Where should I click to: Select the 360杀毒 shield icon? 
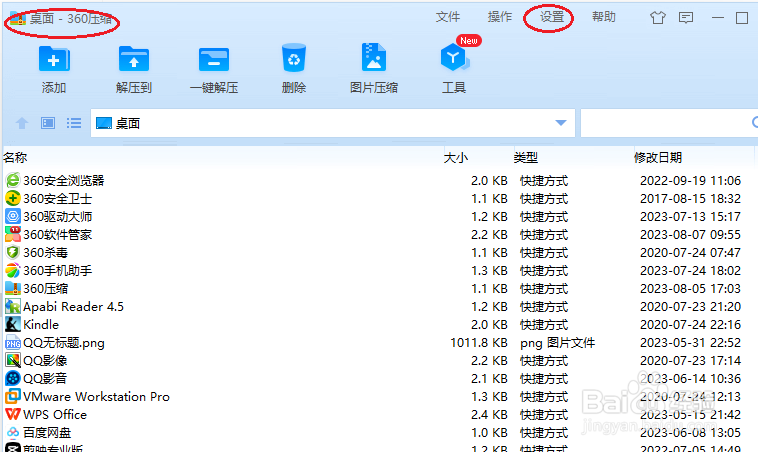click(x=13, y=252)
